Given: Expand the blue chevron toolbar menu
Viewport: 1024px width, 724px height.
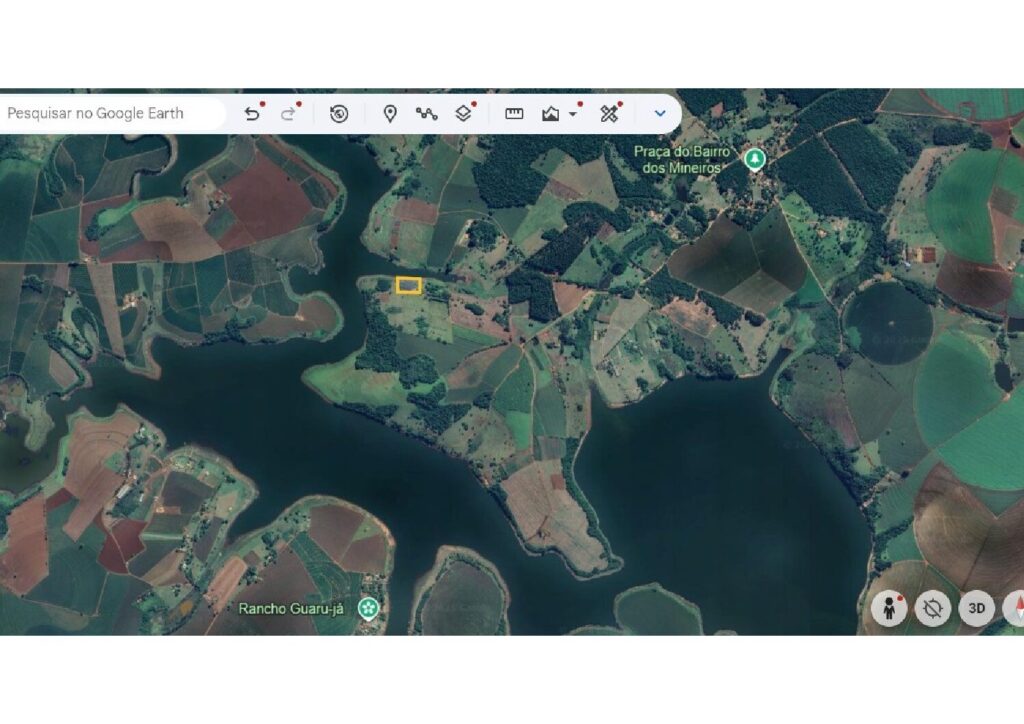Looking at the screenshot, I should point(660,114).
